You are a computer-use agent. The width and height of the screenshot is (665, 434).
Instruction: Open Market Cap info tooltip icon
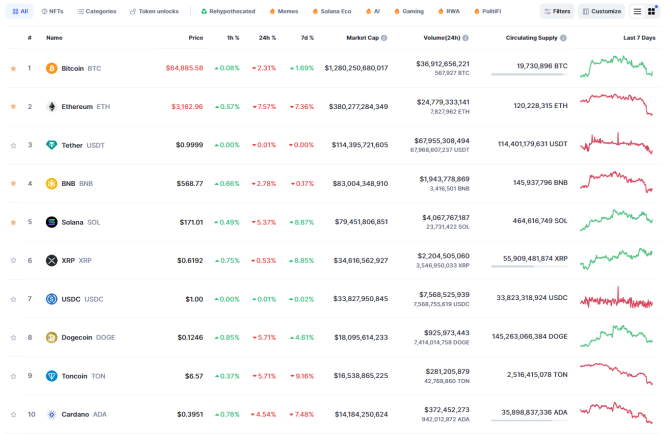tap(384, 38)
